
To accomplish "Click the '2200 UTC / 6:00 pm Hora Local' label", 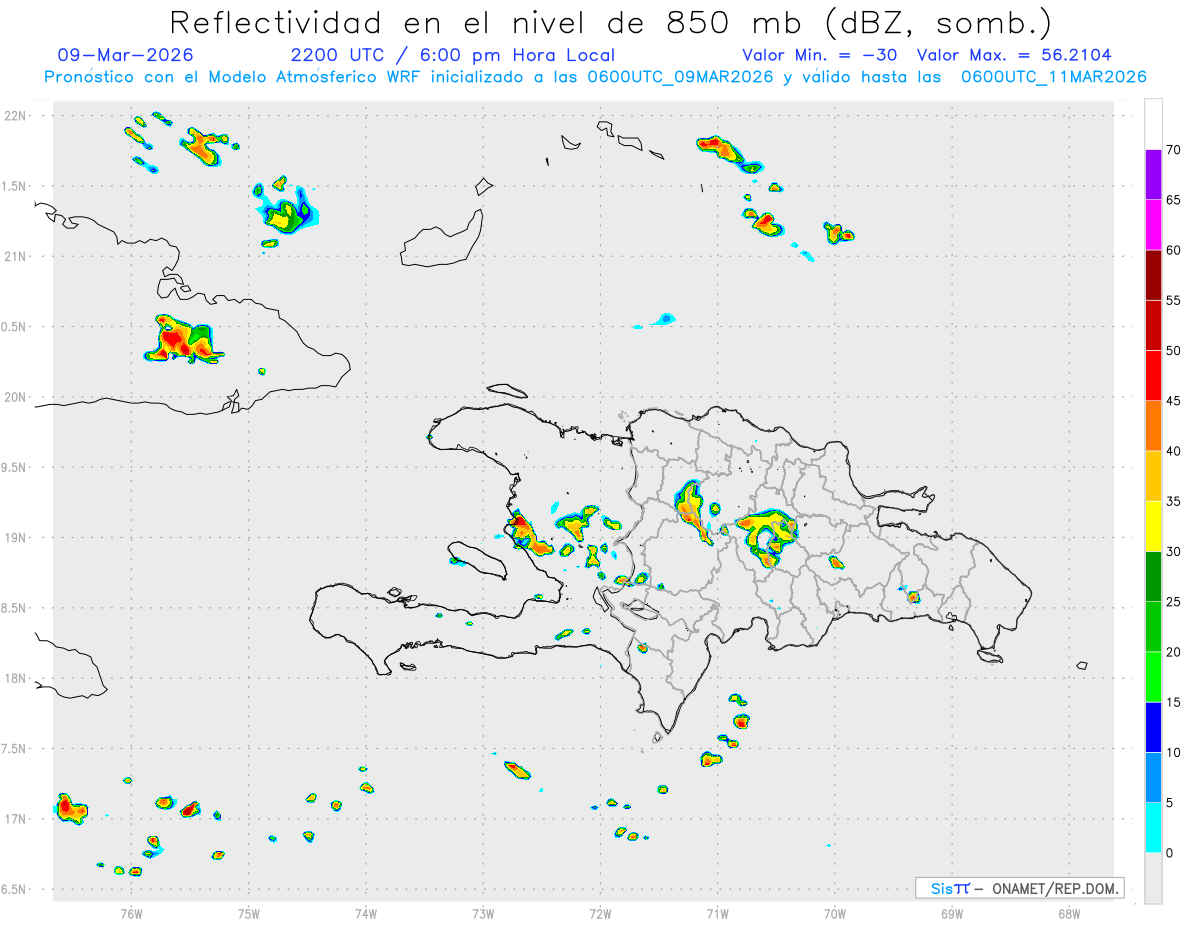I will (x=453, y=55).
